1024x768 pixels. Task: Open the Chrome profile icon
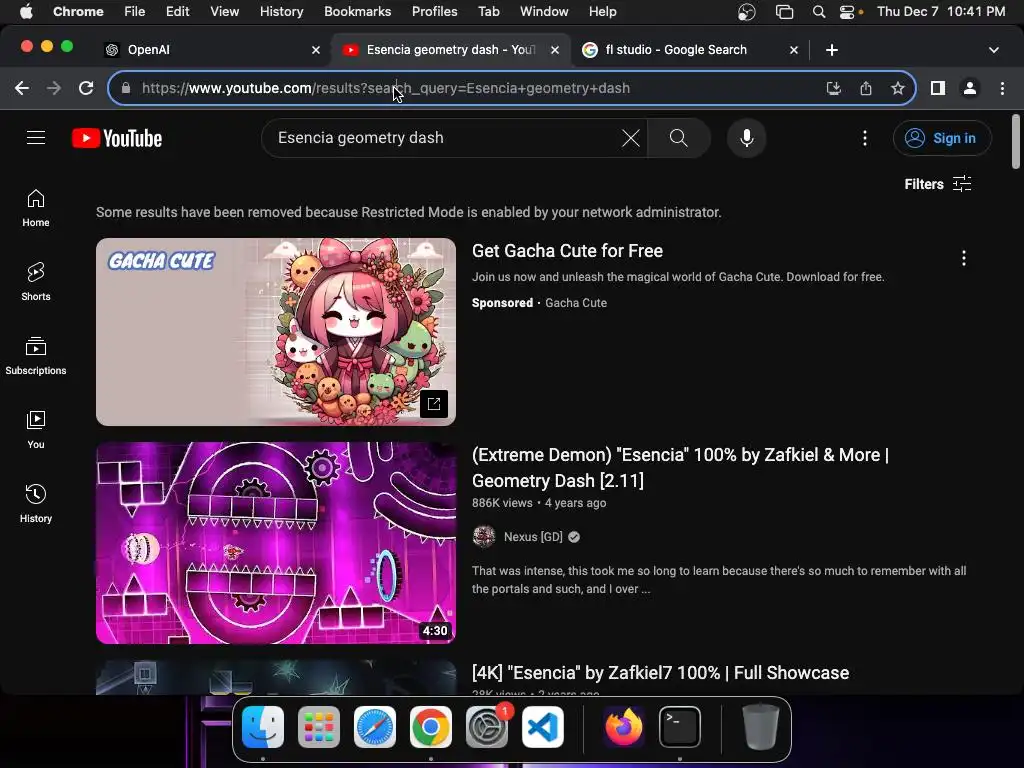(x=970, y=88)
